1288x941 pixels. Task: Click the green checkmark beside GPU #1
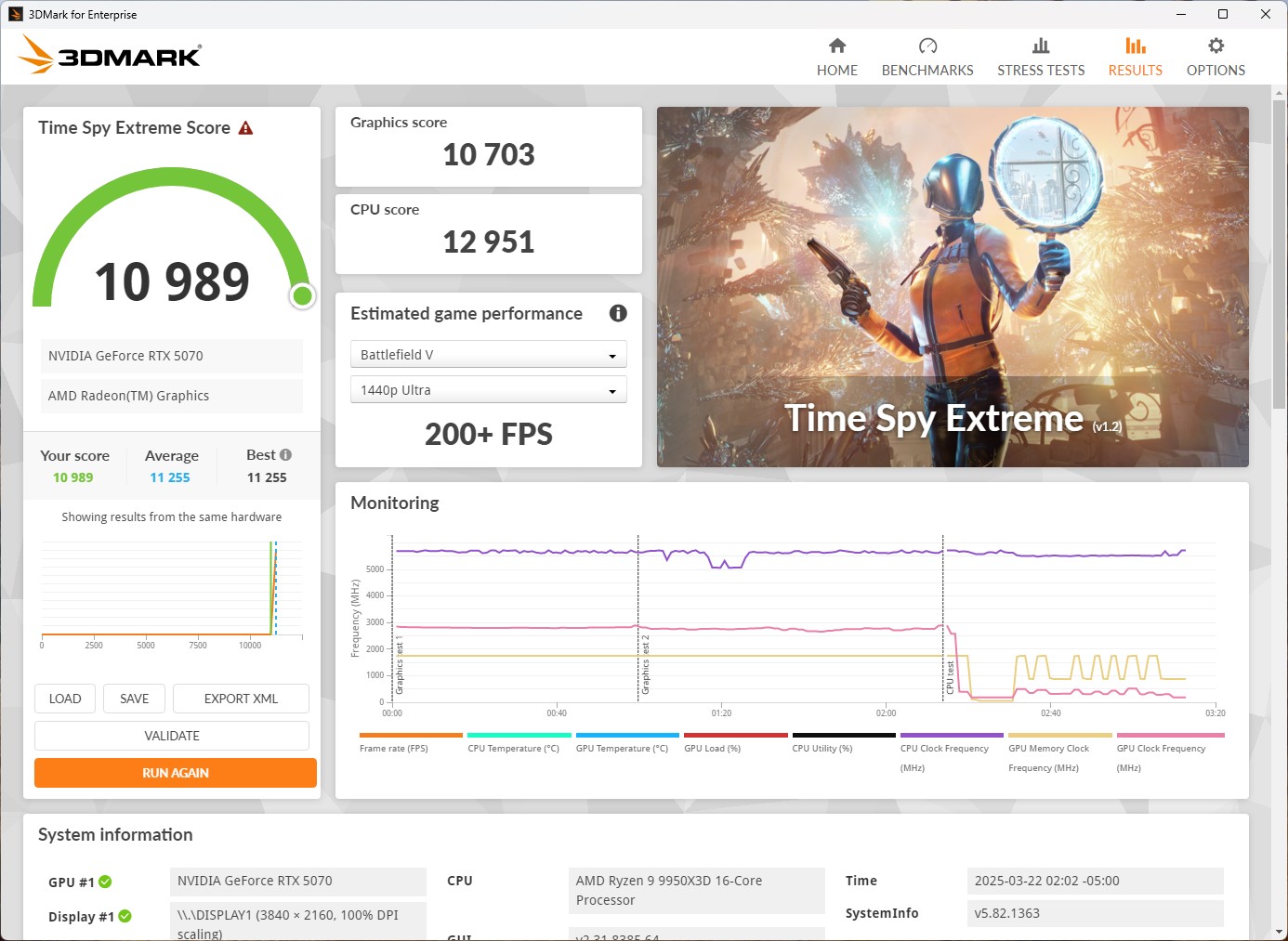[106, 882]
